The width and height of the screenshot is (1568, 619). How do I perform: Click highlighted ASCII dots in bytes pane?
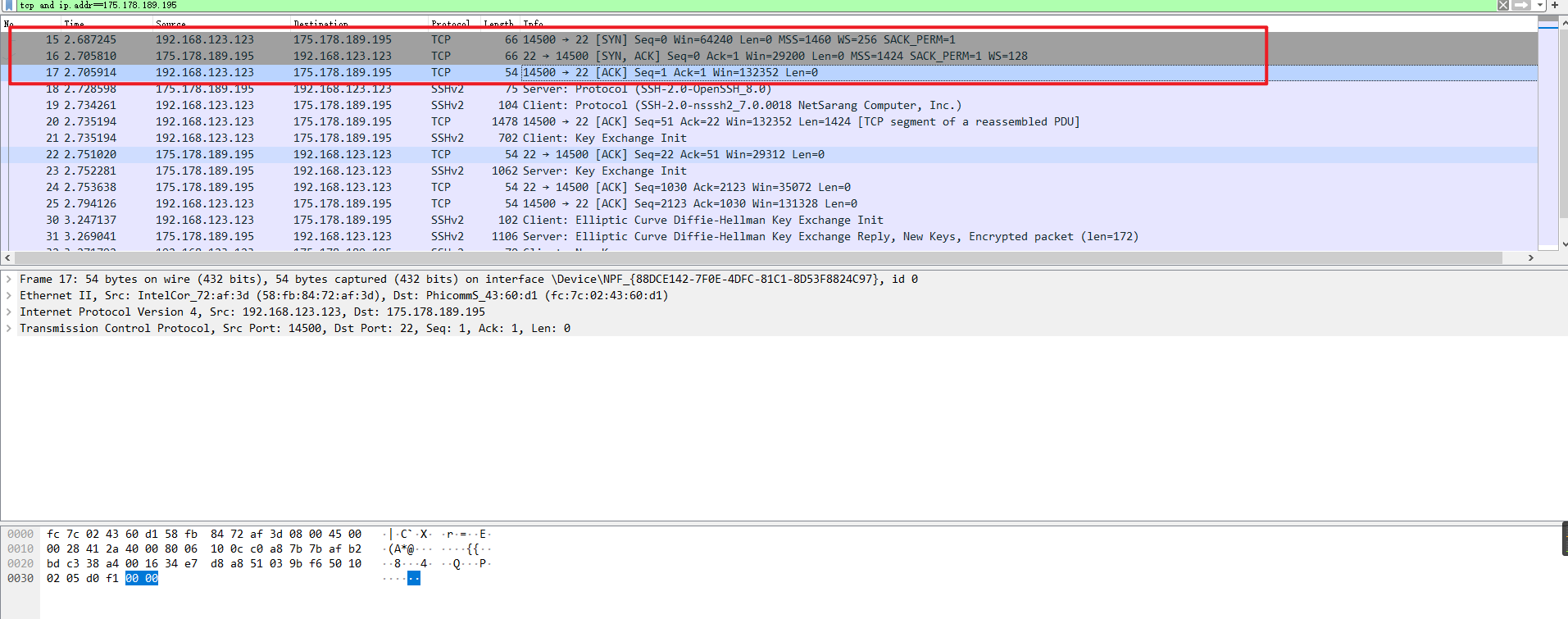[414, 578]
